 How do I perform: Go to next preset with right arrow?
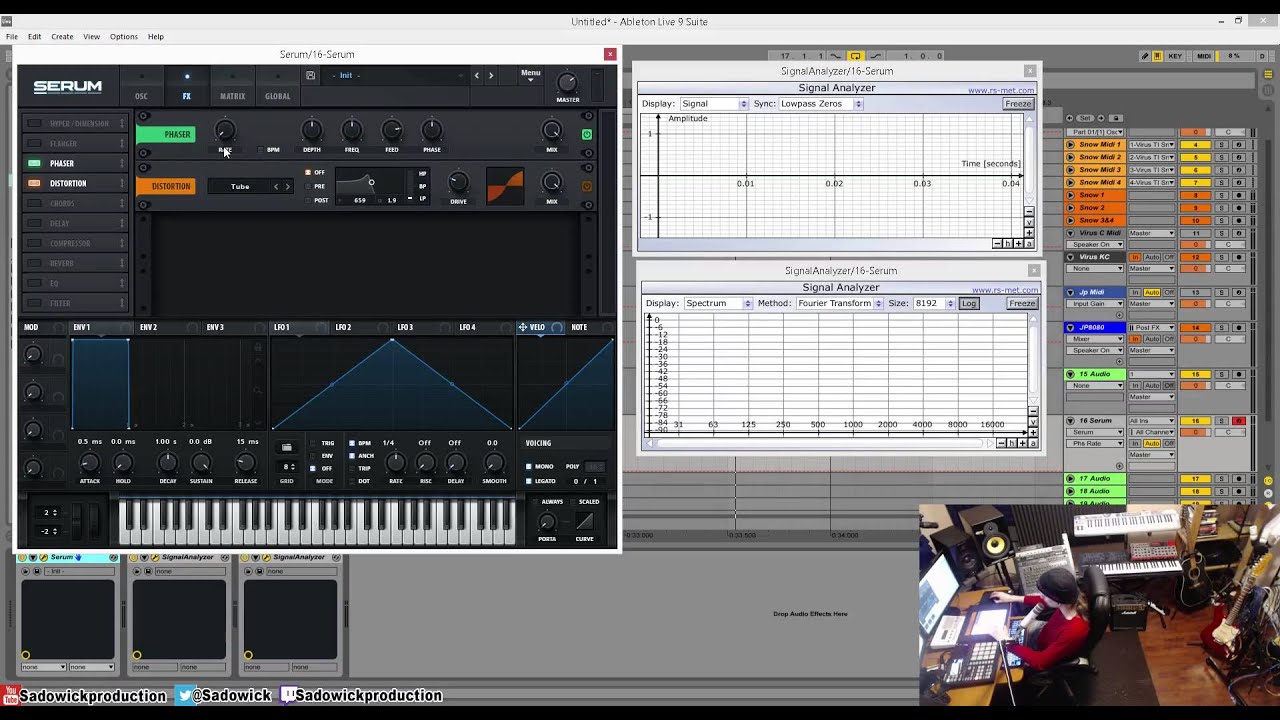(491, 75)
